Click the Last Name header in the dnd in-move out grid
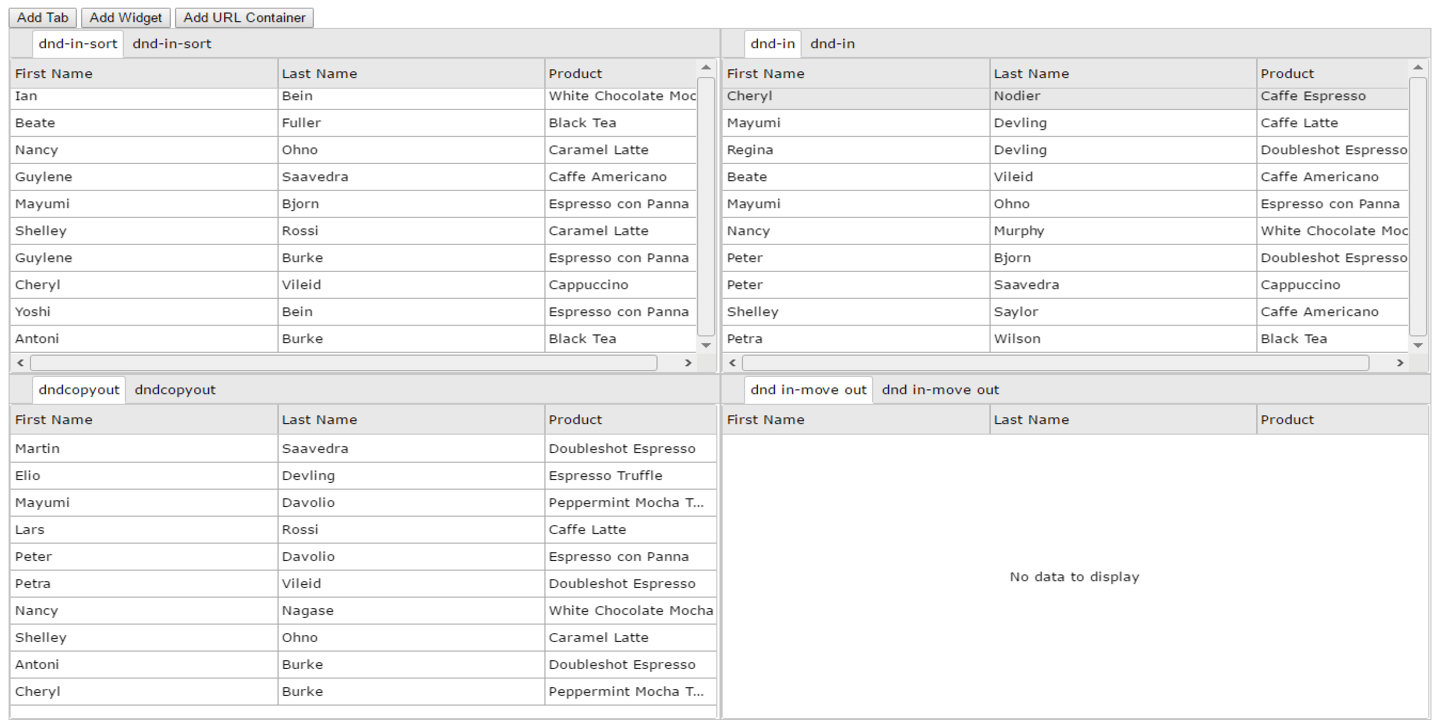 point(1123,419)
